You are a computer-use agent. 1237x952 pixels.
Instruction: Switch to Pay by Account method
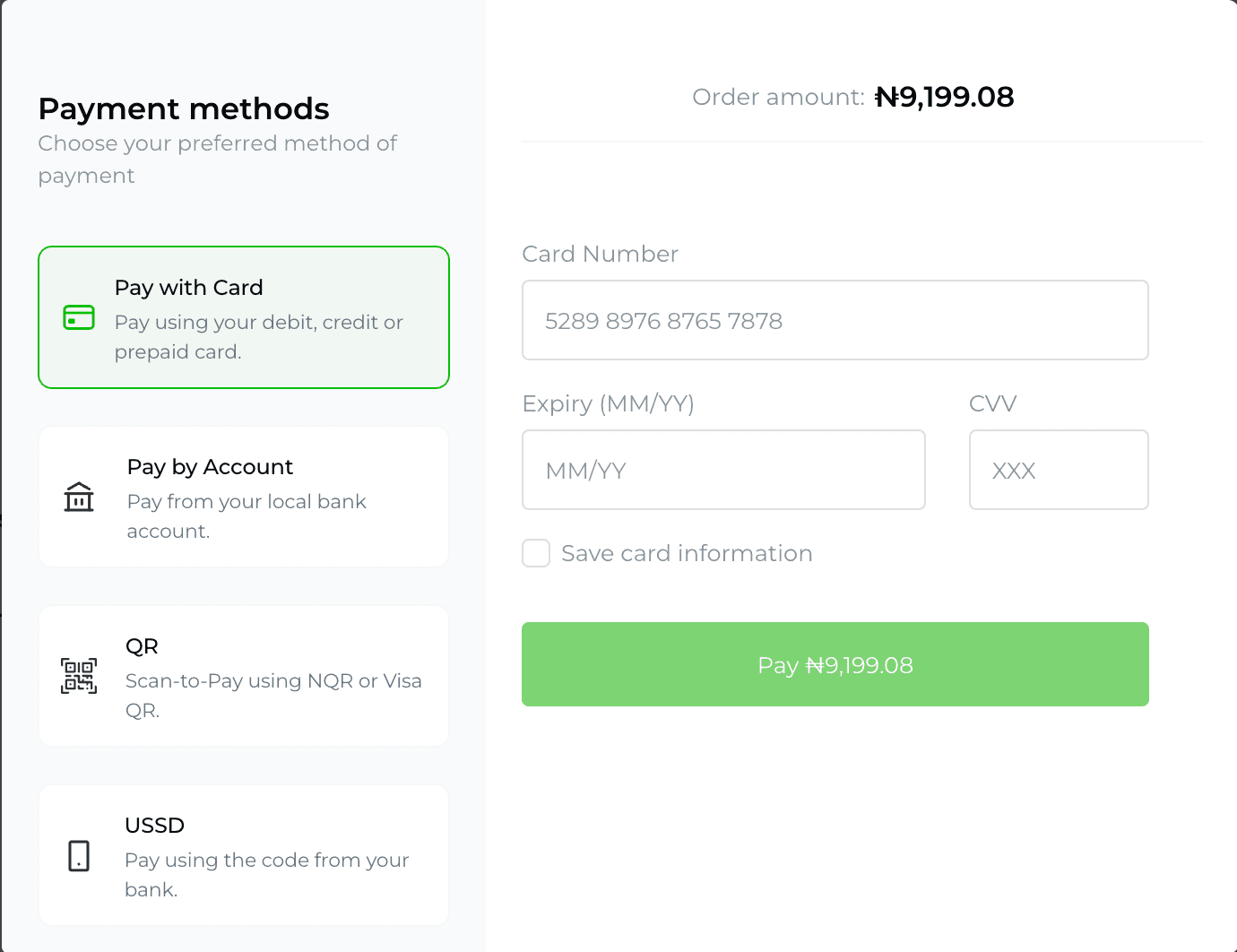click(x=210, y=467)
